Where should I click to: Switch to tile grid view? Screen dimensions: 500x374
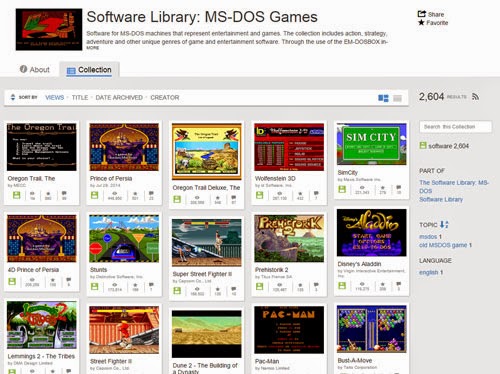[x=383, y=98]
